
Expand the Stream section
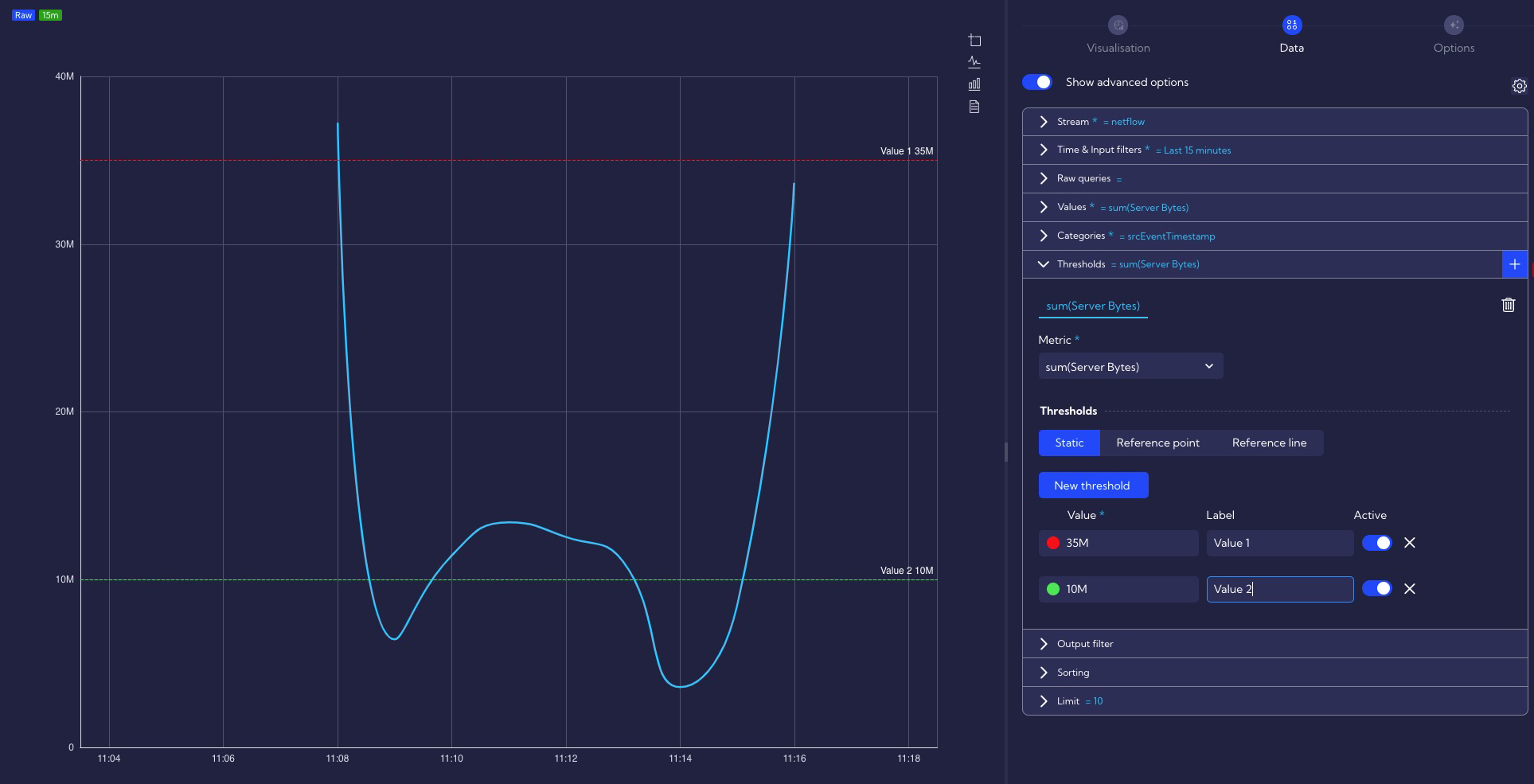point(1274,122)
